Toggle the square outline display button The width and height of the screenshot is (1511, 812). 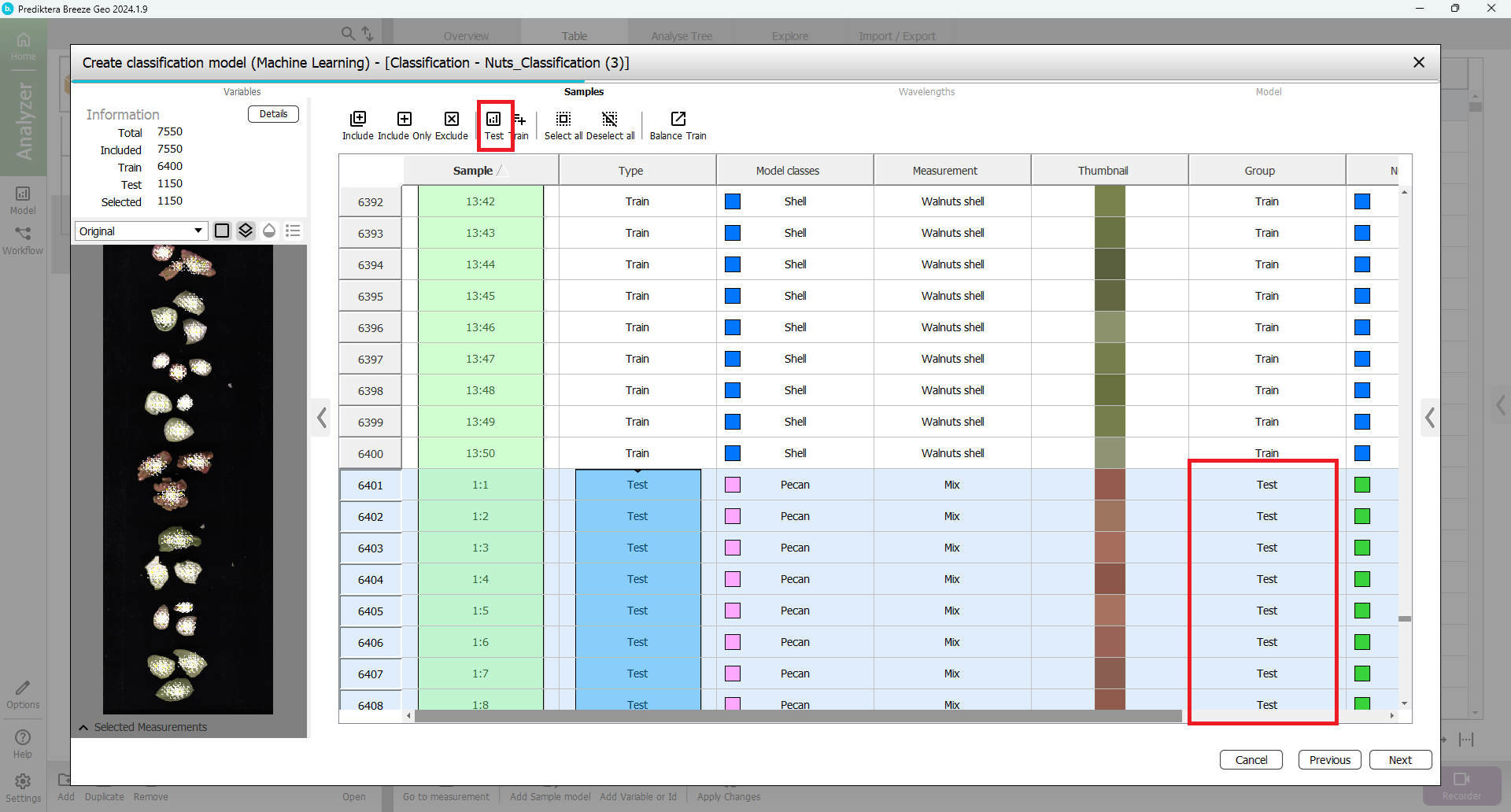(222, 231)
